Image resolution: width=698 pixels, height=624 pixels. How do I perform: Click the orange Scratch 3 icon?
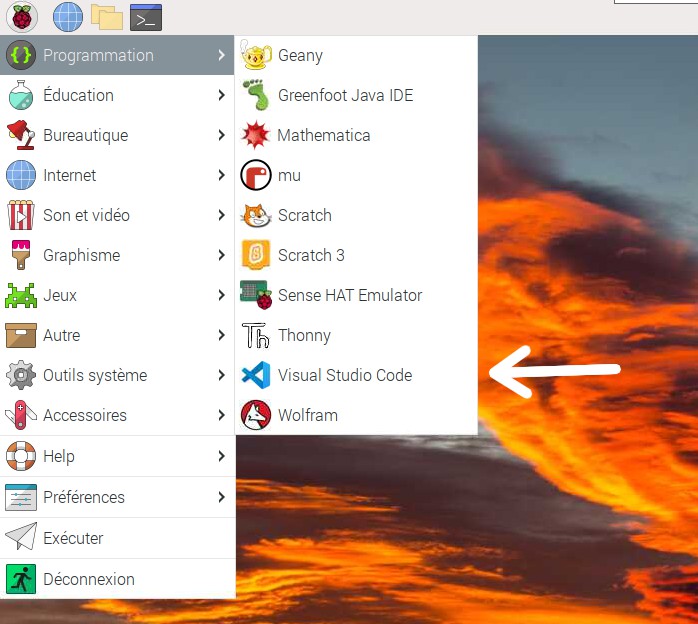[256, 255]
